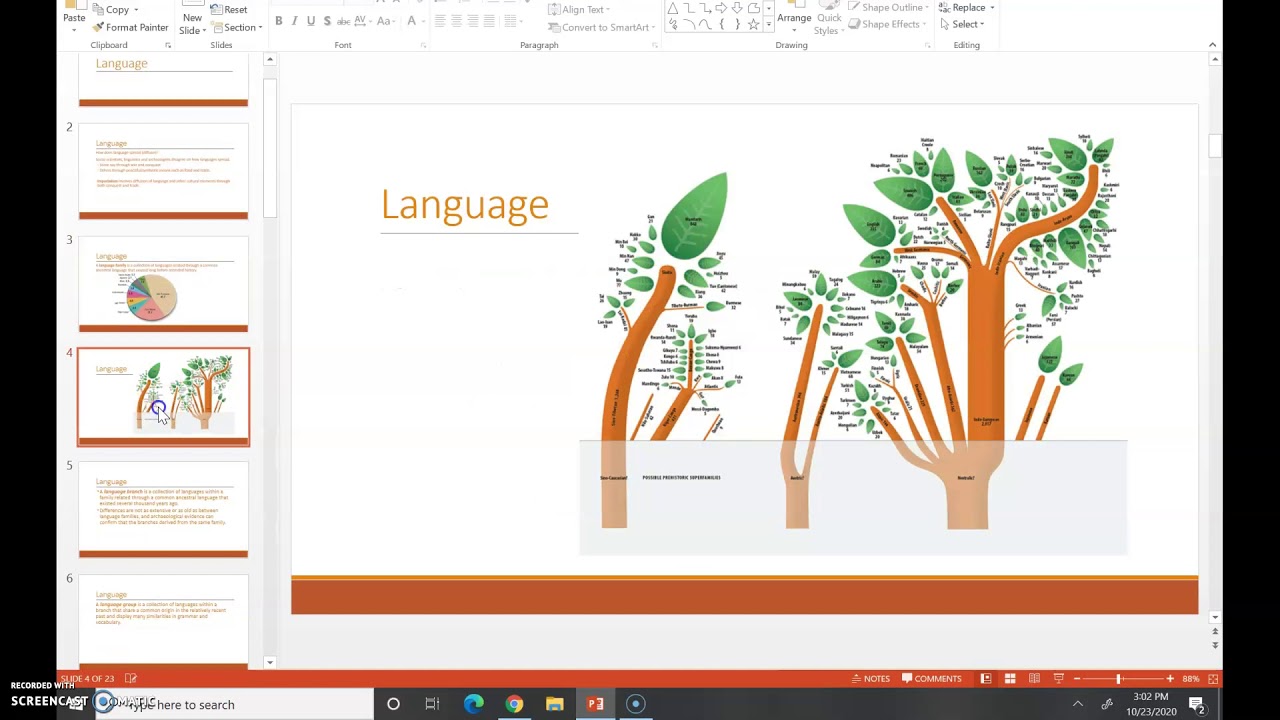Click the zoom slider handle

(x=1118, y=678)
